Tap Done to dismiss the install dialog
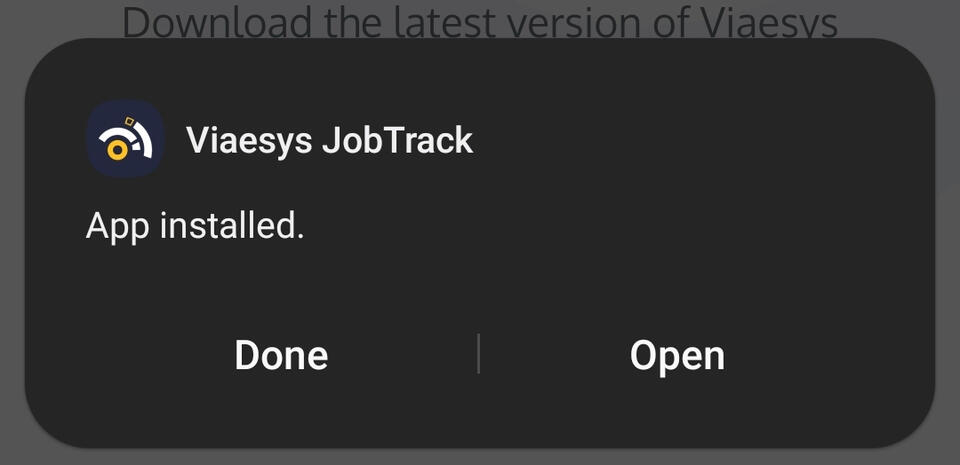The height and width of the screenshot is (465, 960). point(281,355)
